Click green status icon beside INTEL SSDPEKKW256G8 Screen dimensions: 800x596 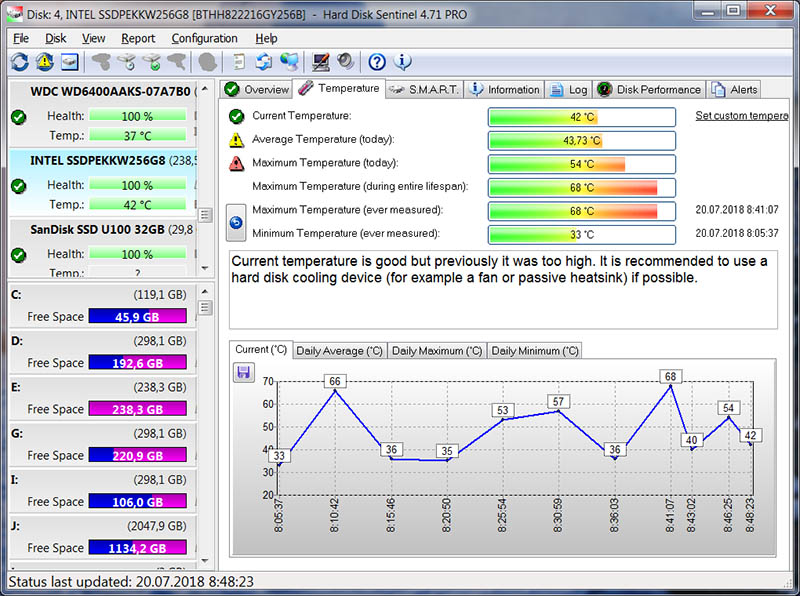pyautogui.click(x=19, y=186)
